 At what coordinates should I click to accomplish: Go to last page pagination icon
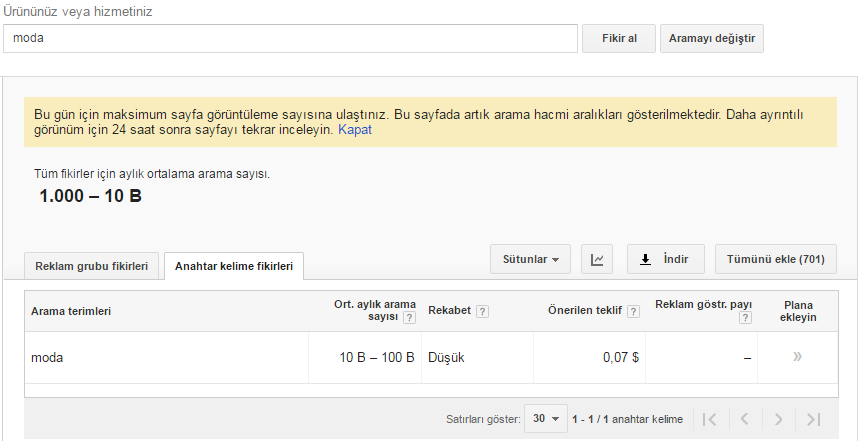point(814,419)
